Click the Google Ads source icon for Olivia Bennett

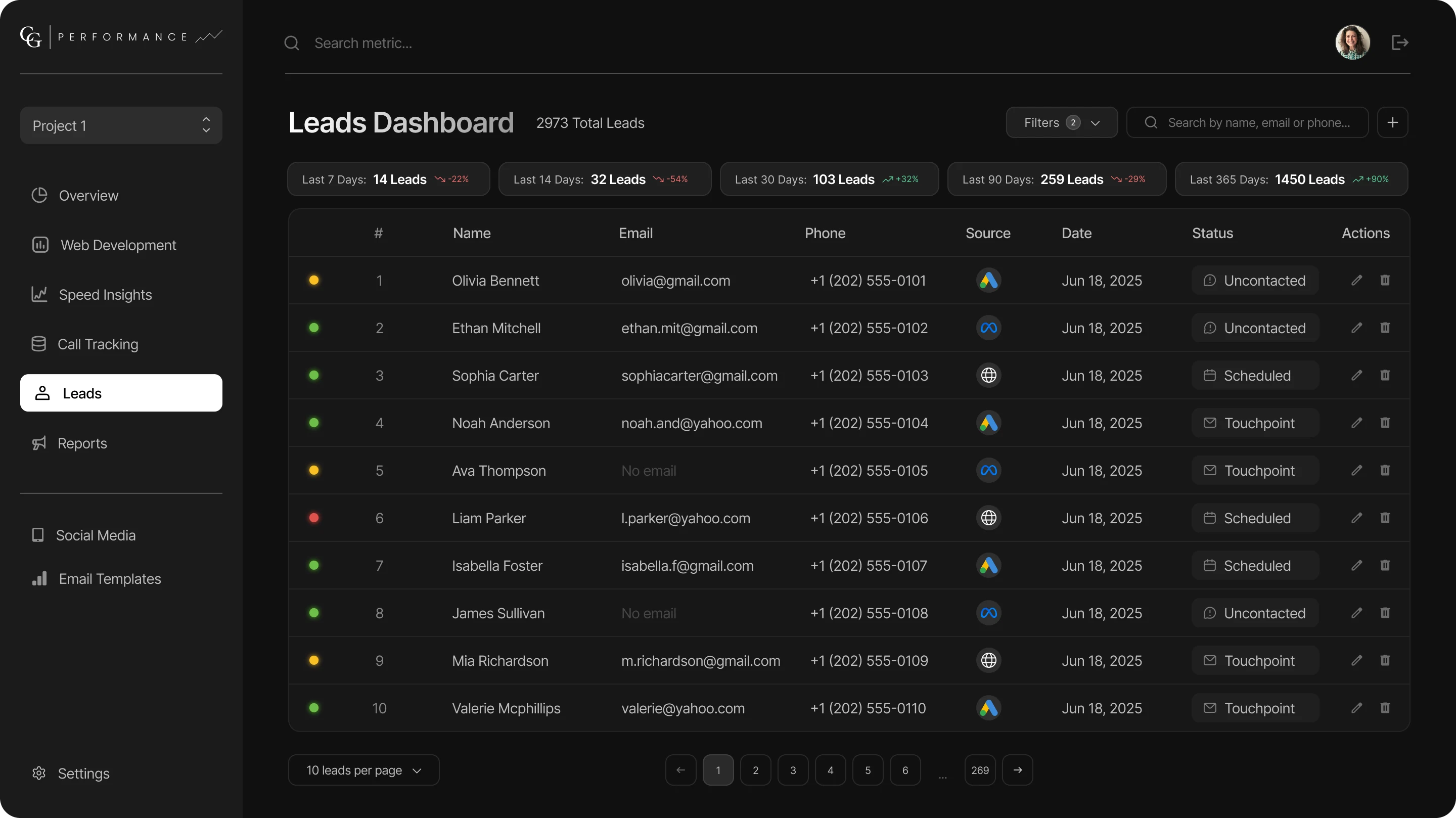pos(988,281)
